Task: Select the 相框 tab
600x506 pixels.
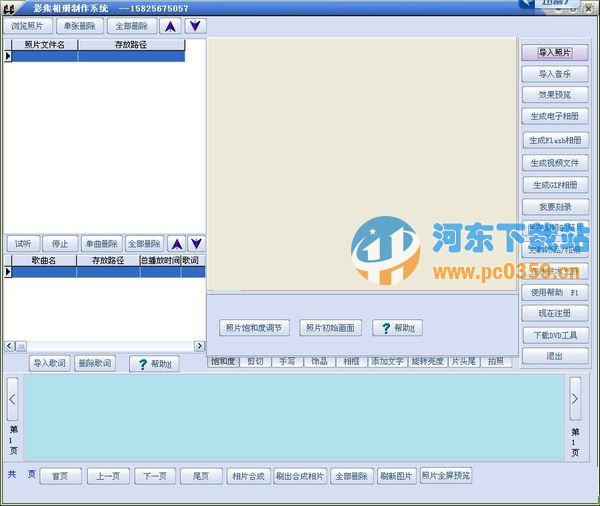Action: 351,361
